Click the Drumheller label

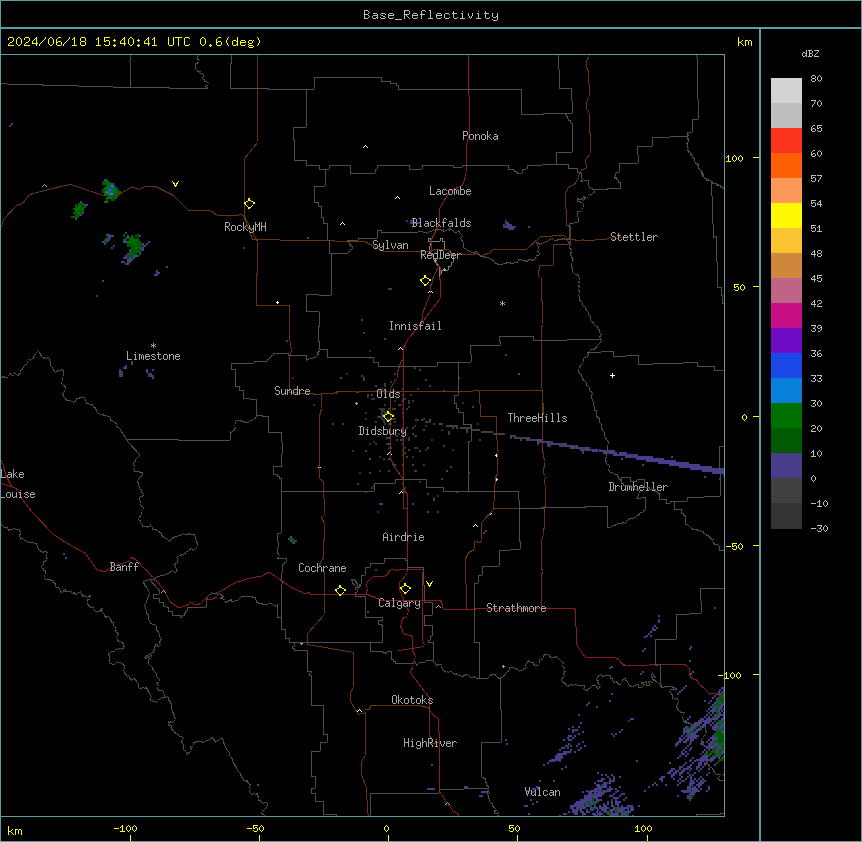[638, 487]
